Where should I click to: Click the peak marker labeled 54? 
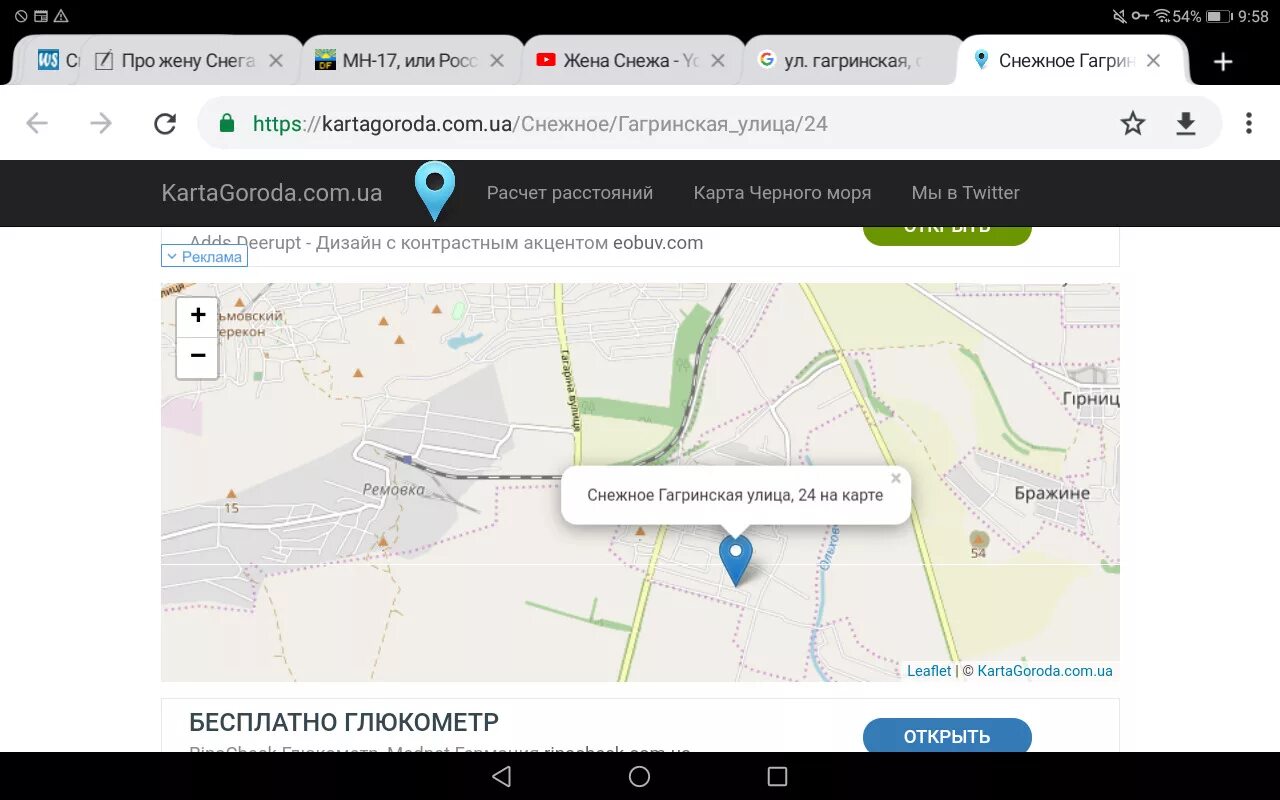979,541
